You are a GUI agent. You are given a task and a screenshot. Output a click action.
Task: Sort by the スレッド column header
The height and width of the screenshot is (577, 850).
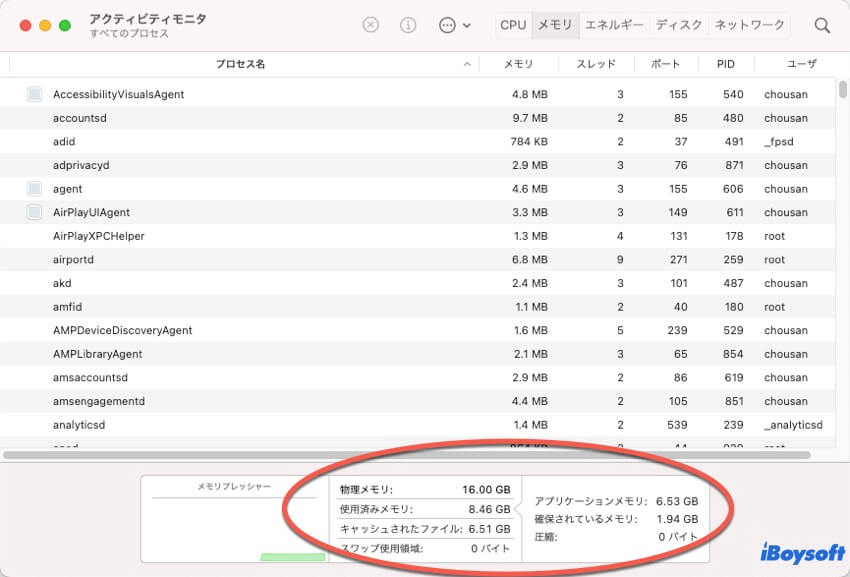coord(596,64)
